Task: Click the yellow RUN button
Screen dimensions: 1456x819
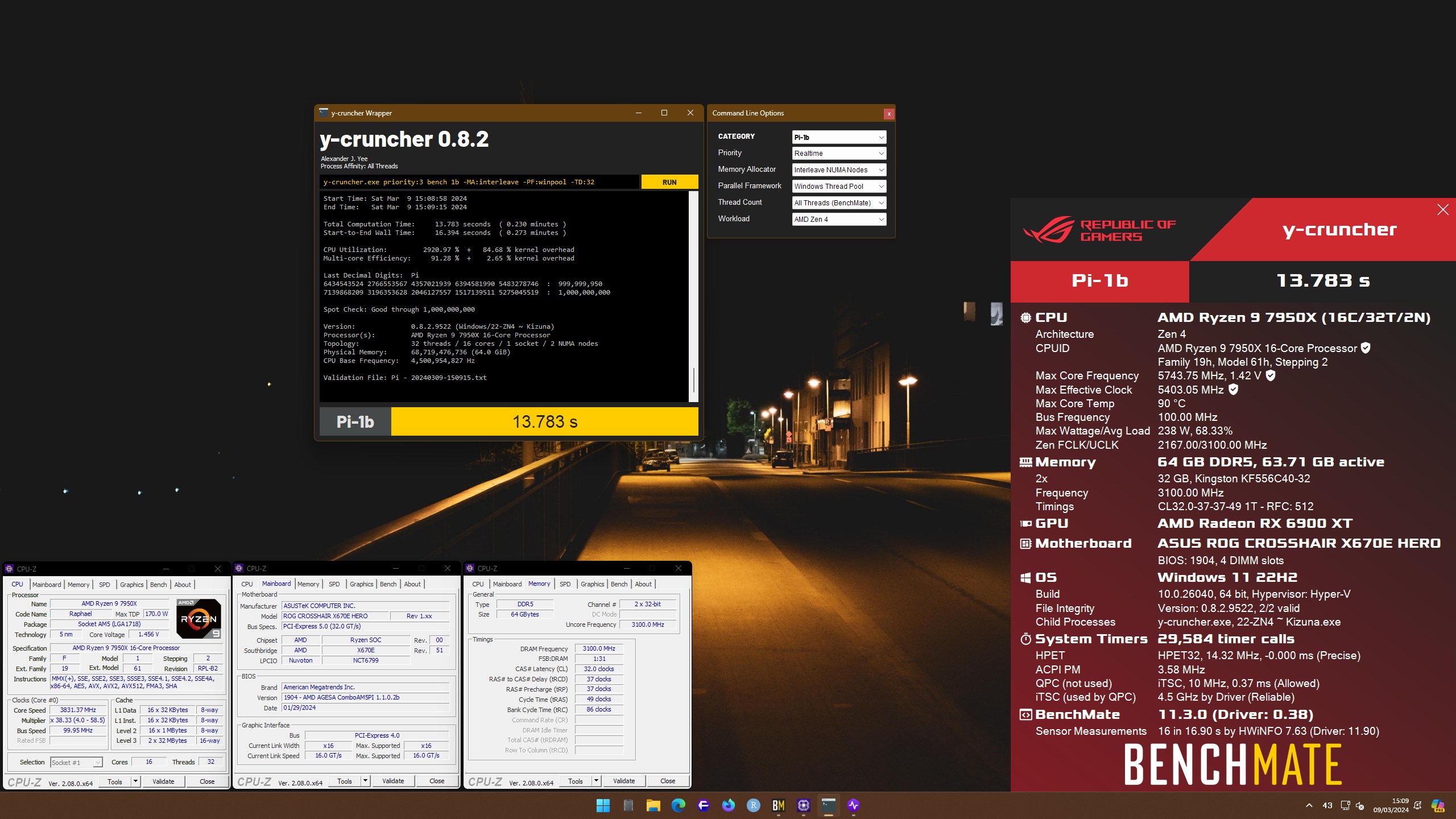Action: pos(669,182)
